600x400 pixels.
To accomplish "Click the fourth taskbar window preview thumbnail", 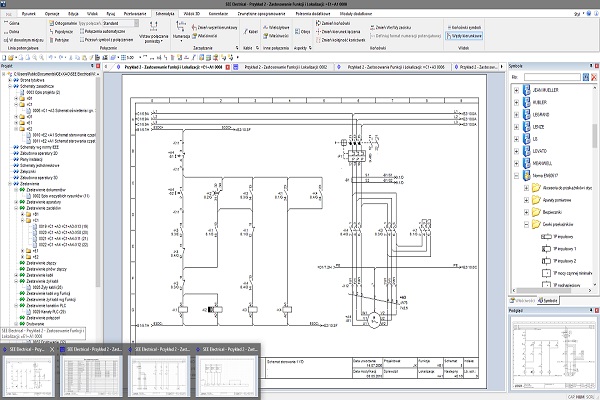I will pyautogui.click(x=228, y=376).
